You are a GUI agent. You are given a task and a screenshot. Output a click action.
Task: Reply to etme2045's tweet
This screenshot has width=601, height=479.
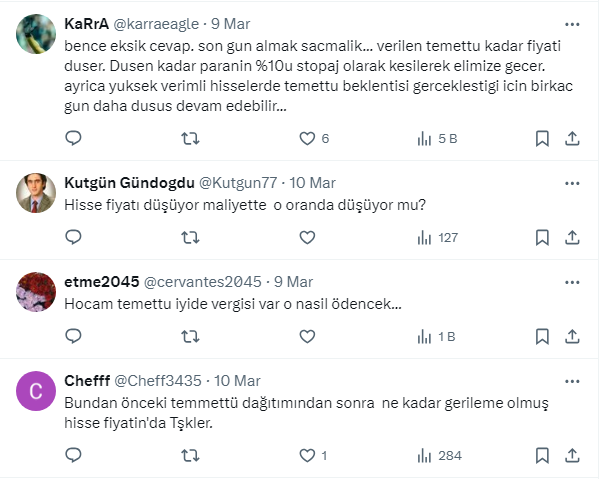(73, 337)
